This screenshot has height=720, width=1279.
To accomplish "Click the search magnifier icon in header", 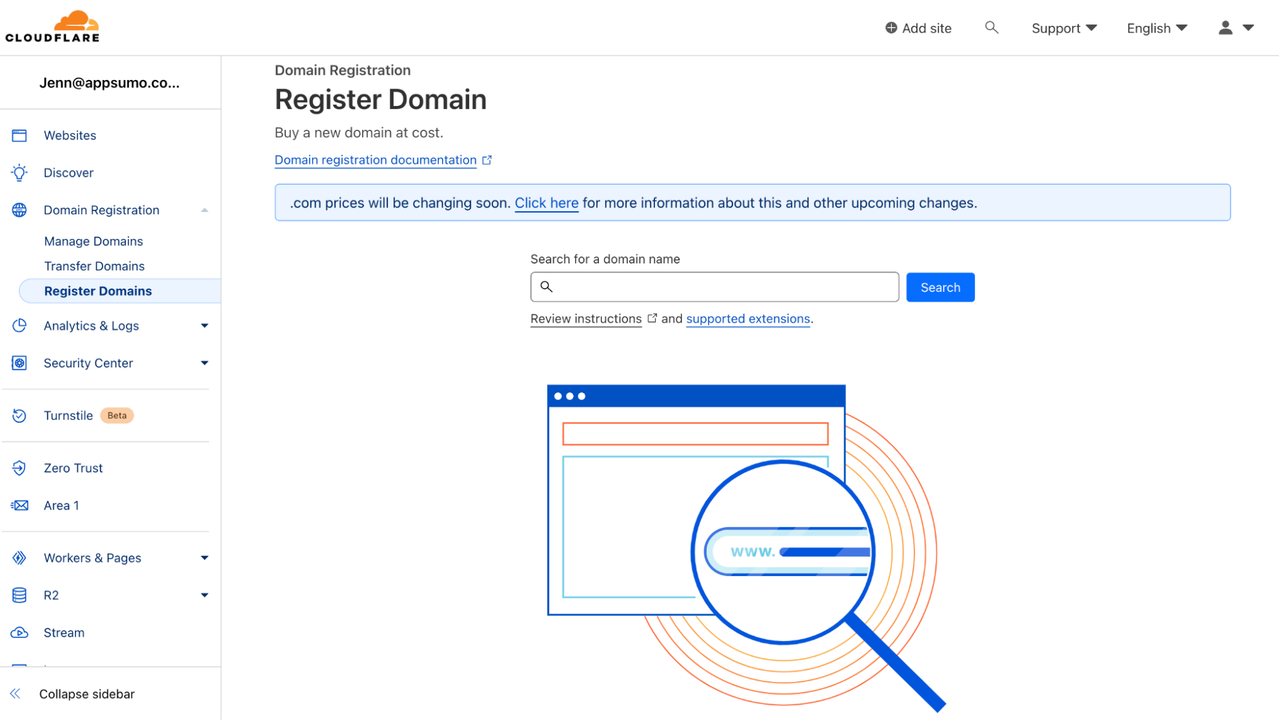I will [x=991, y=28].
